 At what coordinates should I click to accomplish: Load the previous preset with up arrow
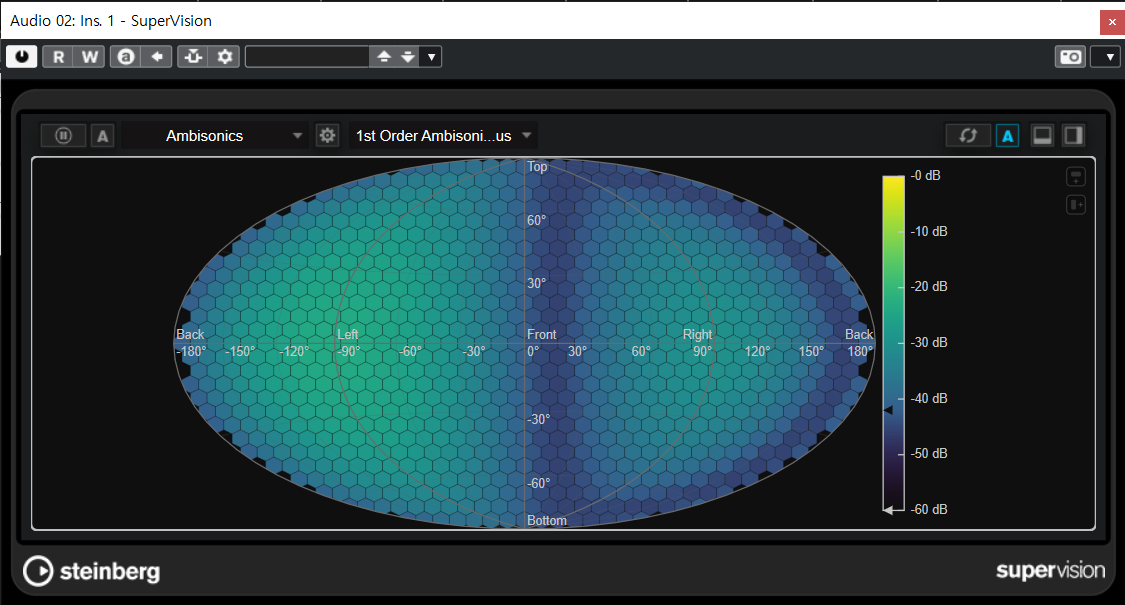point(384,57)
